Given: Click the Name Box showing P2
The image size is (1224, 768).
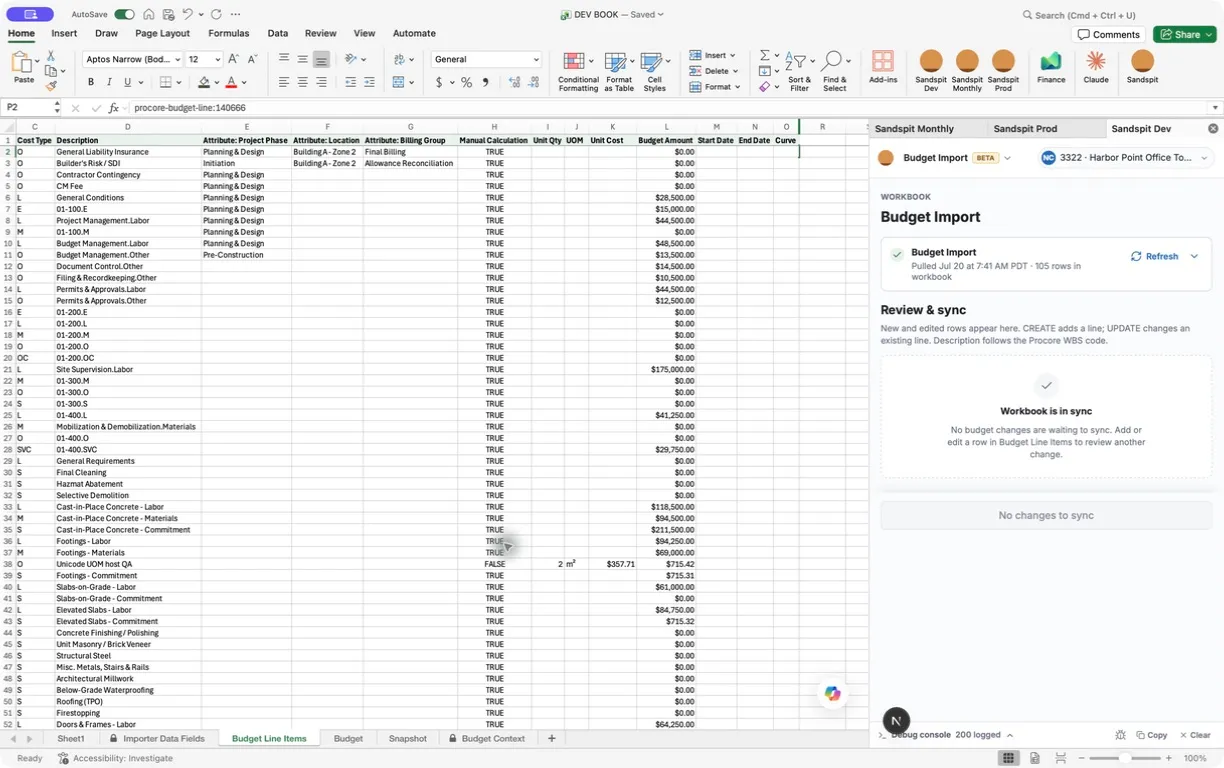Looking at the screenshot, I should [29, 107].
